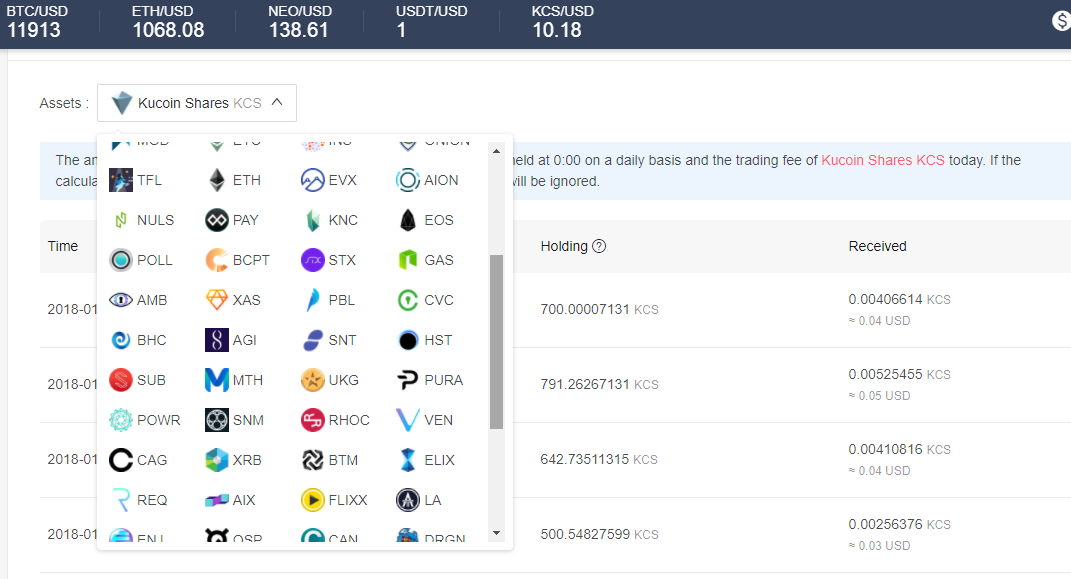The image size is (1071, 579).
Task: Pick the STX coin icon
Action: [x=312, y=260]
